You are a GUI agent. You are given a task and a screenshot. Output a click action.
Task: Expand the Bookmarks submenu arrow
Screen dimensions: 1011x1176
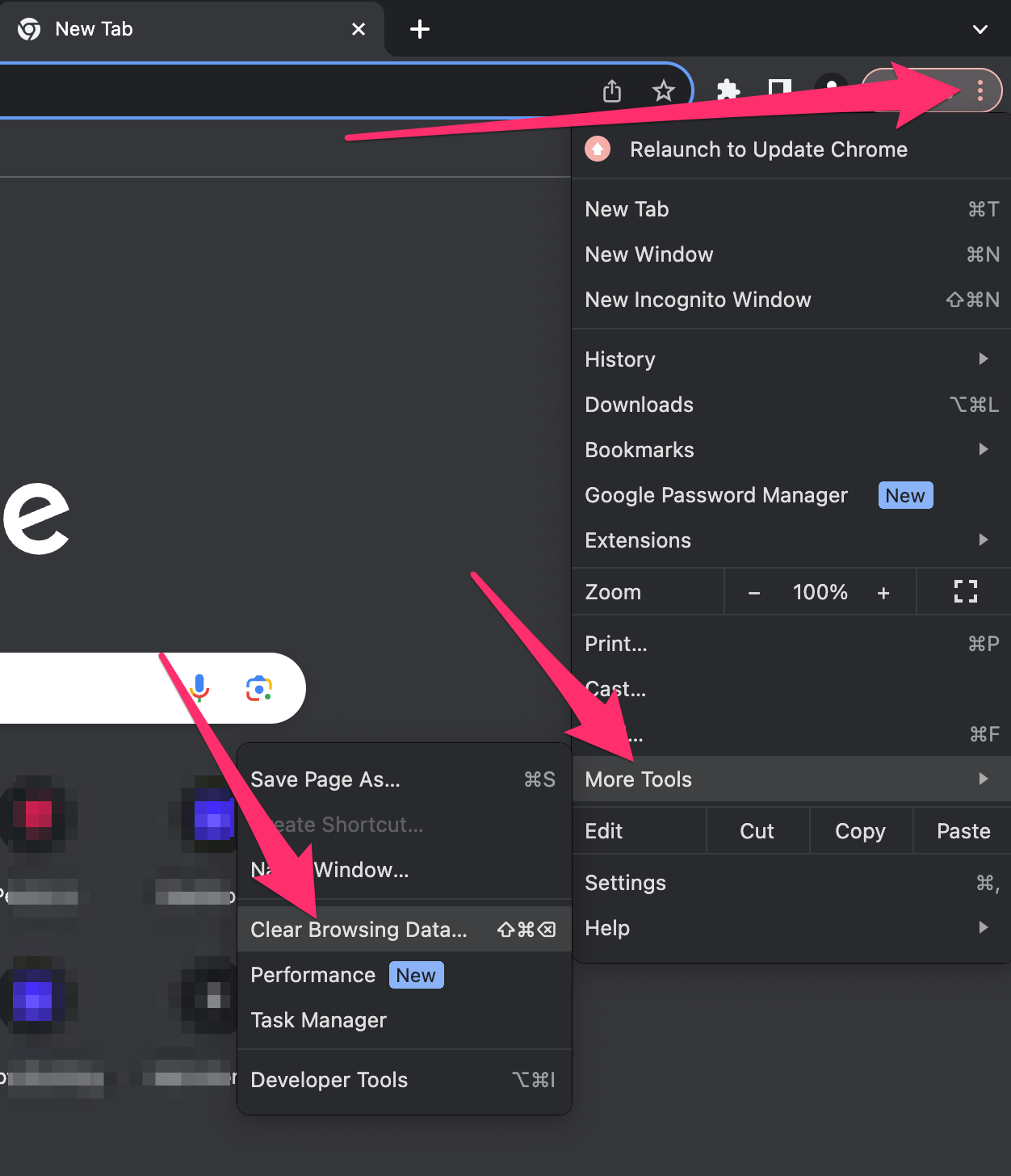983,449
